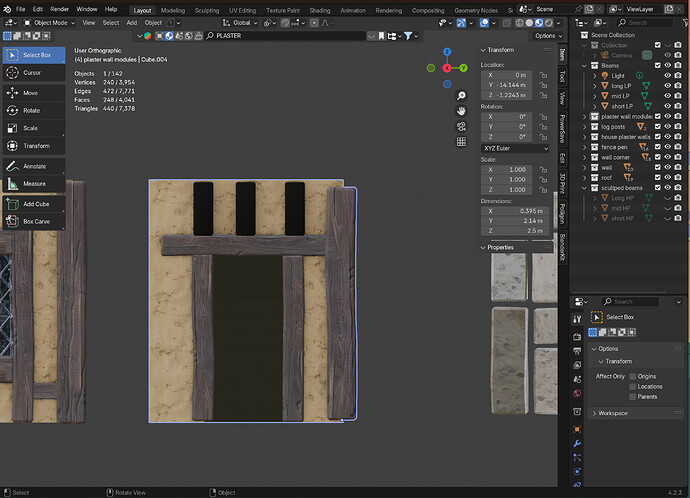Viewport: 690px width, 498px height.
Task: Select the Annotate tool
Action: 33,166
